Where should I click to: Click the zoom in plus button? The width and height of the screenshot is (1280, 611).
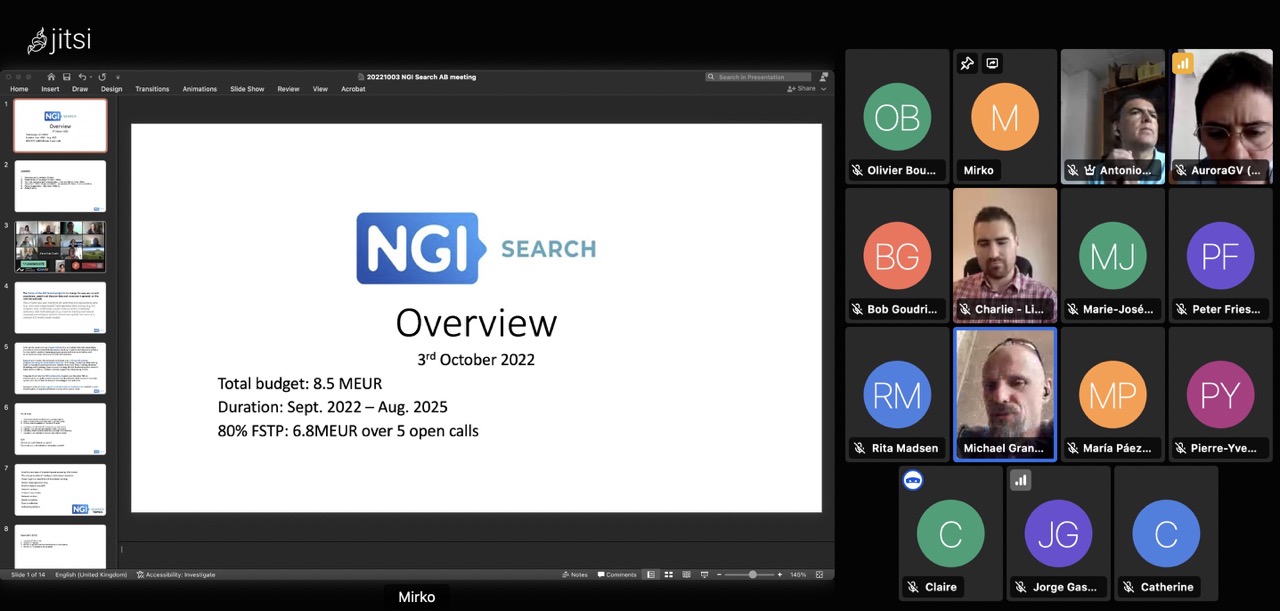pyautogui.click(x=781, y=575)
